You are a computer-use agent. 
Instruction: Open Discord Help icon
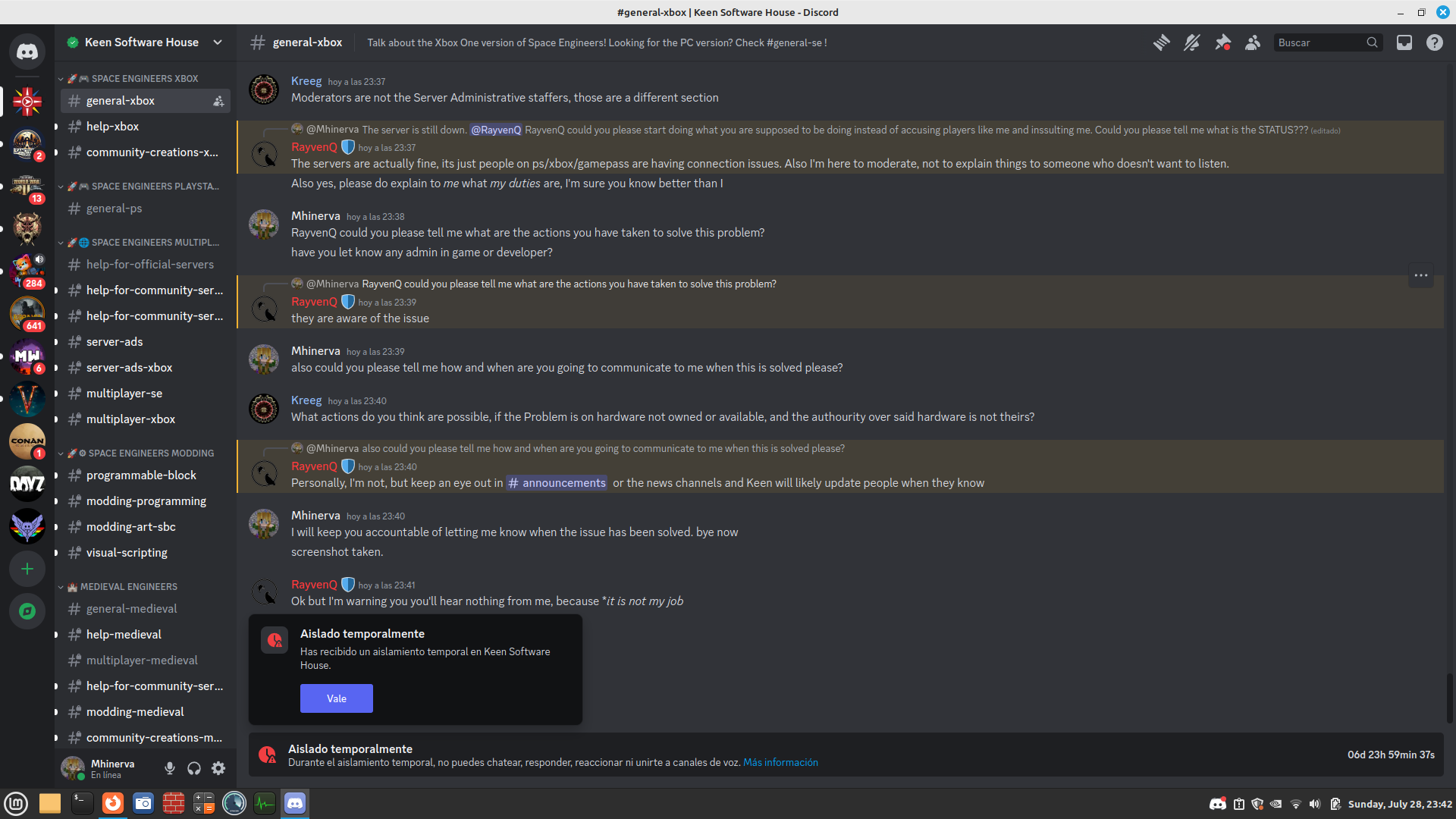point(1434,42)
